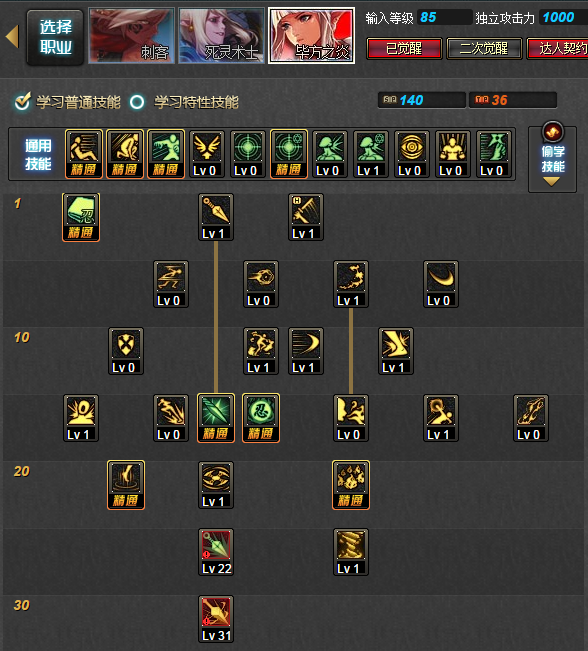Click the red kunai strike skill Lv 31
Image resolution: width=588 pixels, height=651 pixels.
tap(216, 619)
